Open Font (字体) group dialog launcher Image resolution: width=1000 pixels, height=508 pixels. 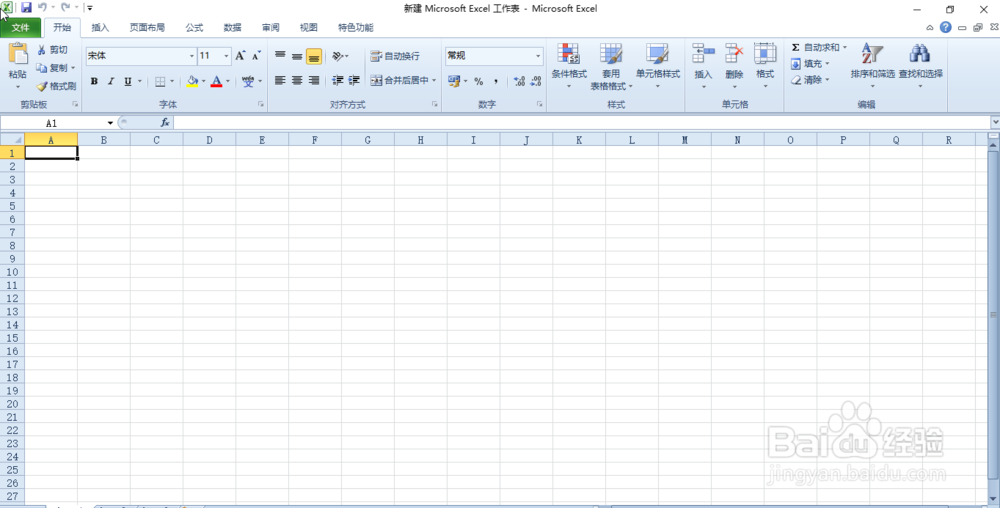tap(260, 104)
